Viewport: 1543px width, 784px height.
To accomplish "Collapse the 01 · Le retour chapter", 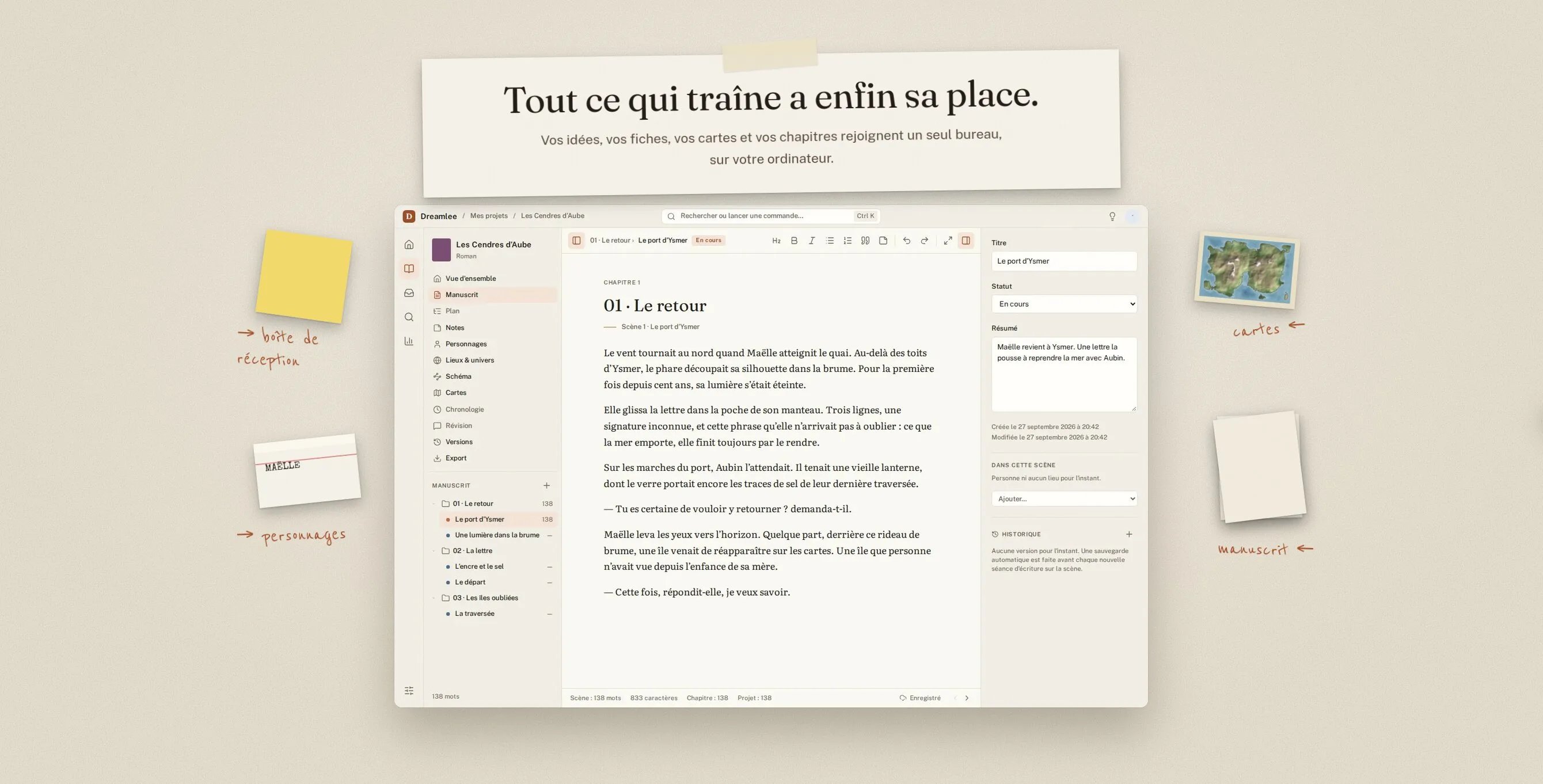I will pos(435,504).
